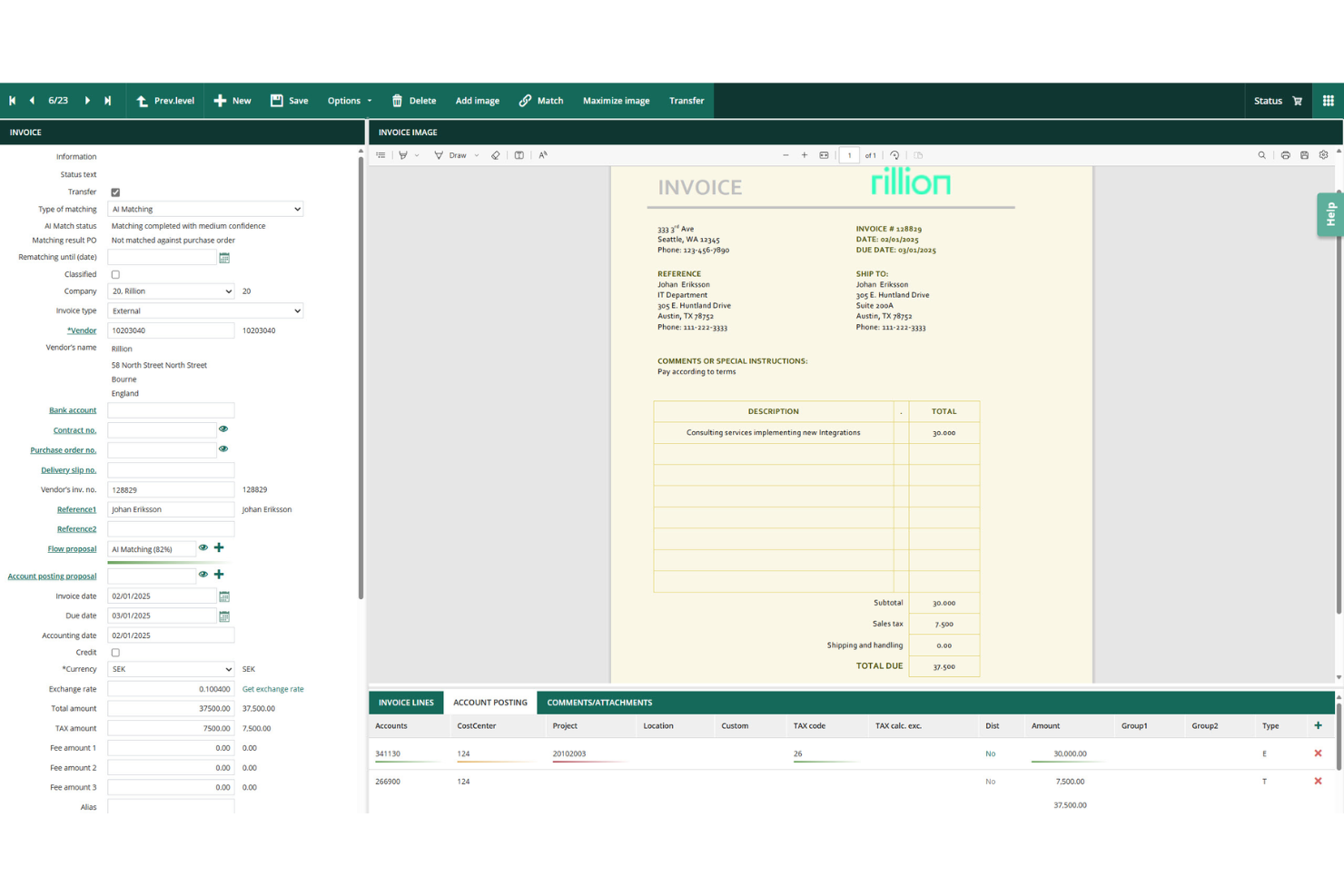Zoom in on the invoice image
The width and height of the screenshot is (1344, 896).
pos(805,155)
